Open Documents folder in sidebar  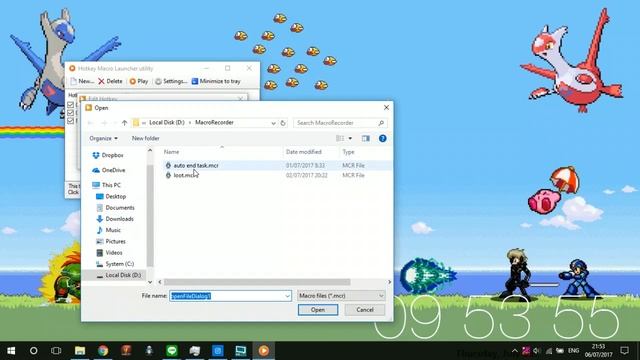click(116, 208)
